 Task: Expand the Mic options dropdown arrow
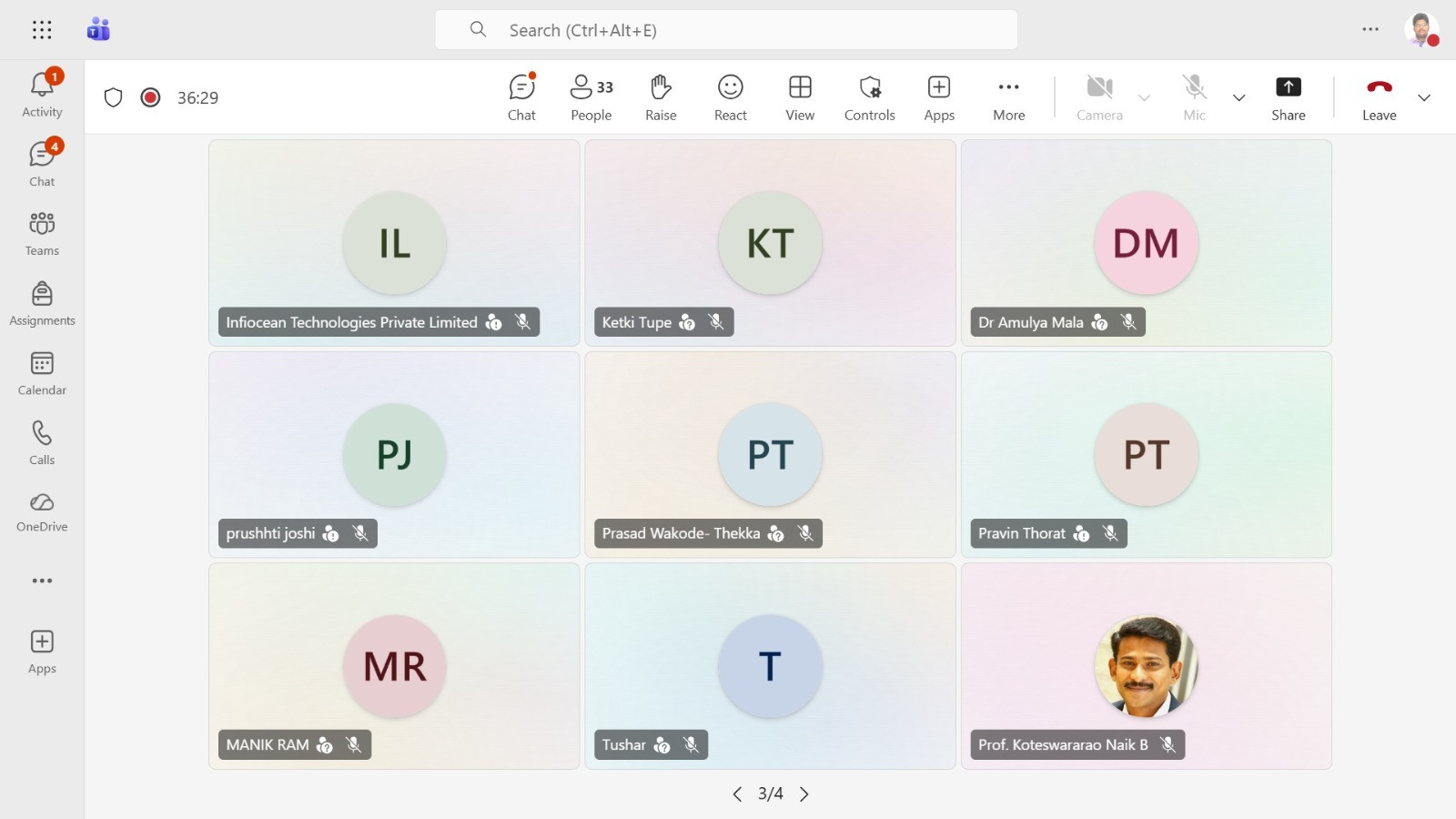coord(1239,97)
